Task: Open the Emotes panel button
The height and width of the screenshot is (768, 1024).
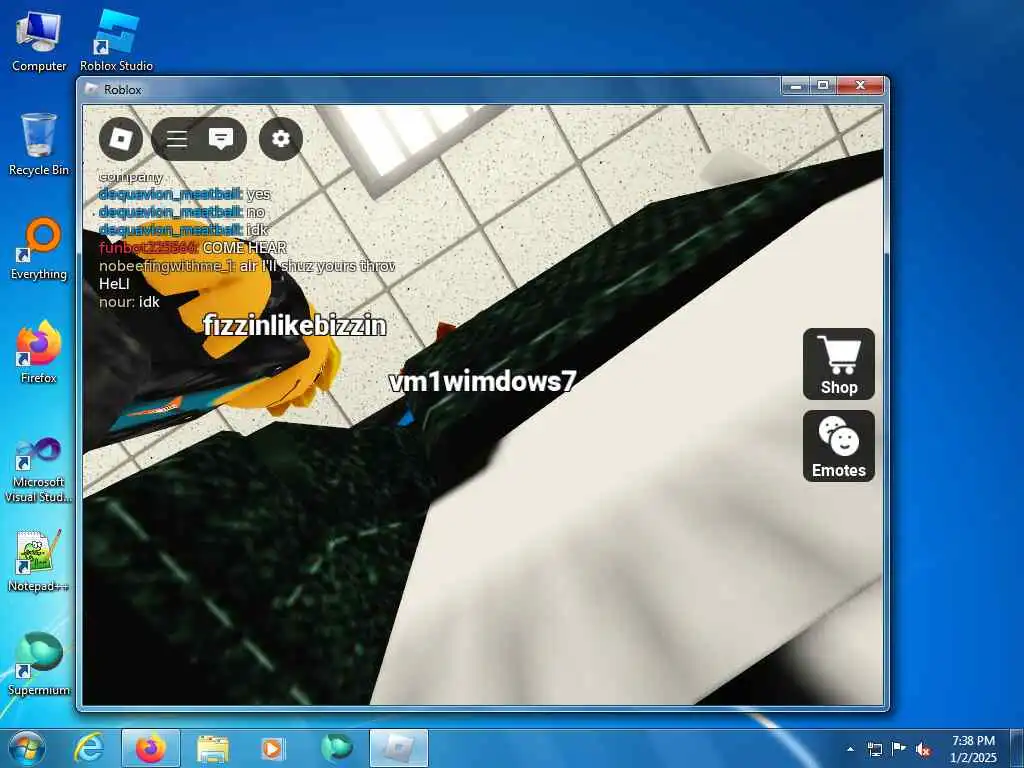Action: [x=839, y=446]
